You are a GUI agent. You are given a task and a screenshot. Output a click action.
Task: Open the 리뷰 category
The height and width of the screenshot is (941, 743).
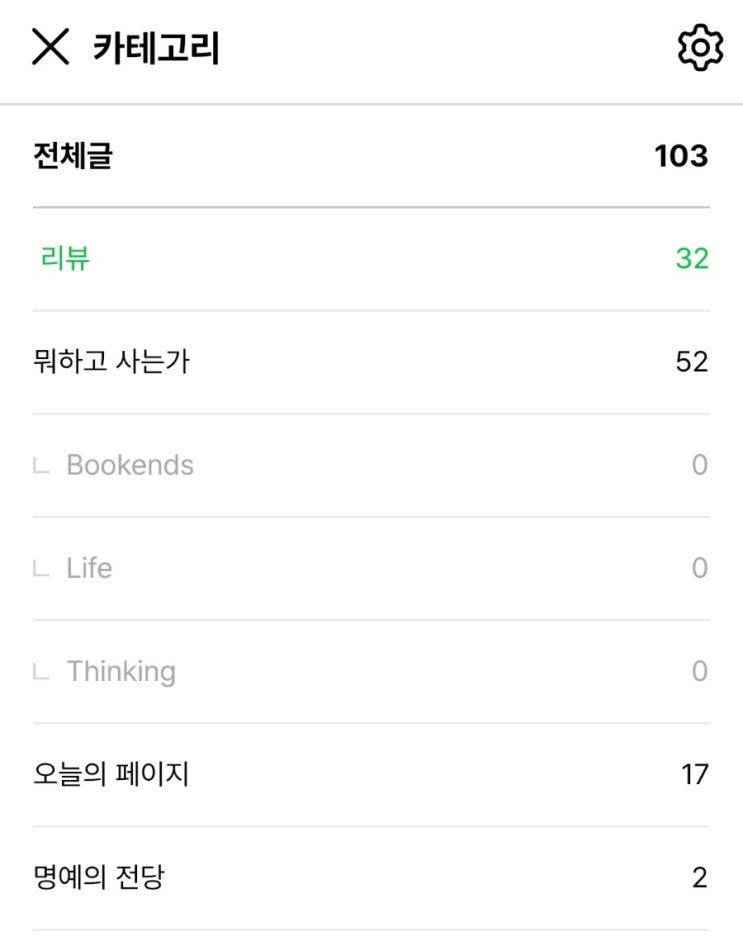pyautogui.click(x=66, y=259)
